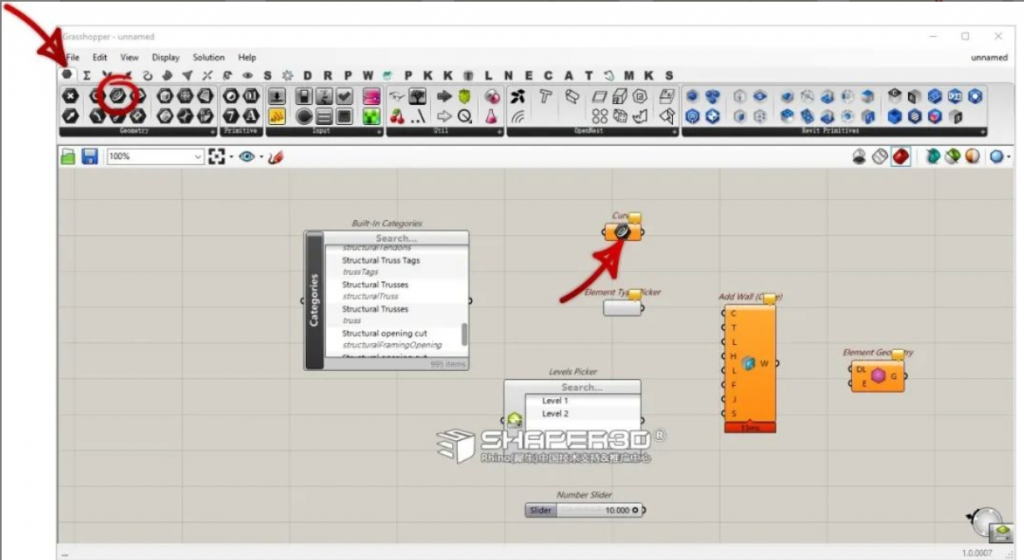This screenshot has height=560, width=1024.
Task: Click the Built-In Categories search field
Action: pyautogui.click(x=396, y=238)
